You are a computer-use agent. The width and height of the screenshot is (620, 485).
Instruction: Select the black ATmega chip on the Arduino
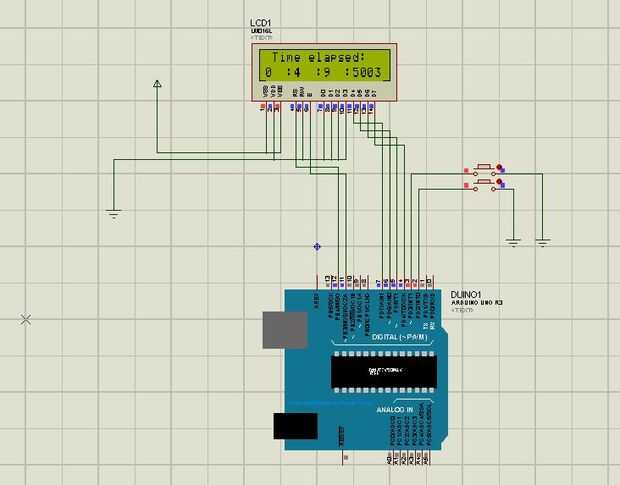click(x=384, y=371)
